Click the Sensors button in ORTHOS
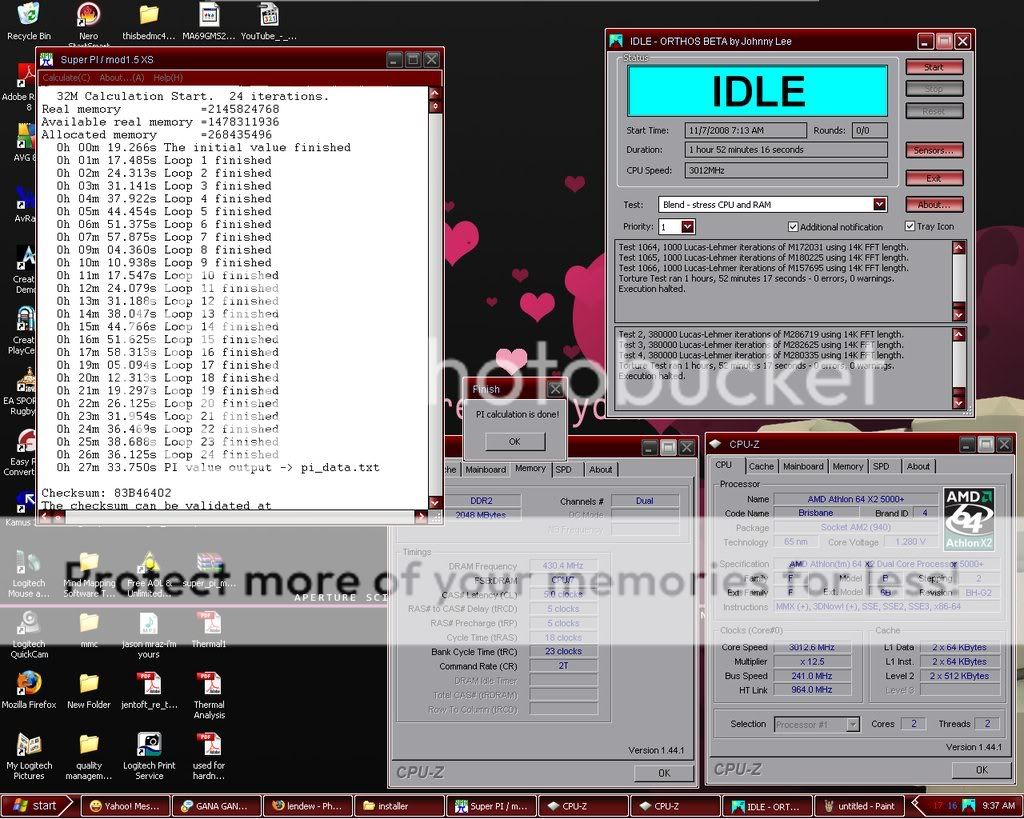 933,150
